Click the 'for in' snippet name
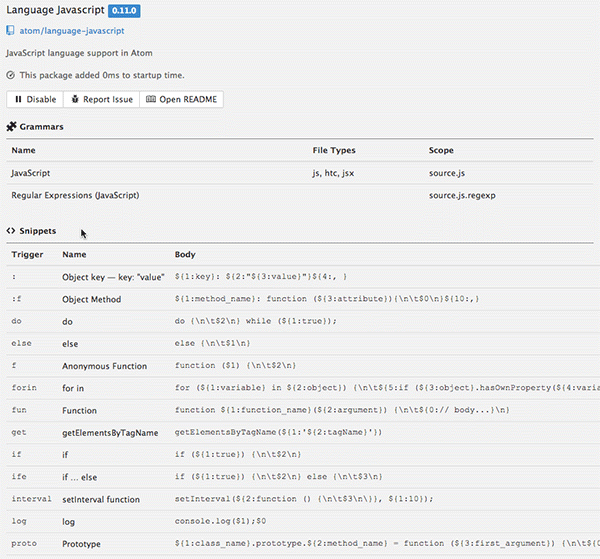This screenshot has width=600, height=559. tap(73, 388)
